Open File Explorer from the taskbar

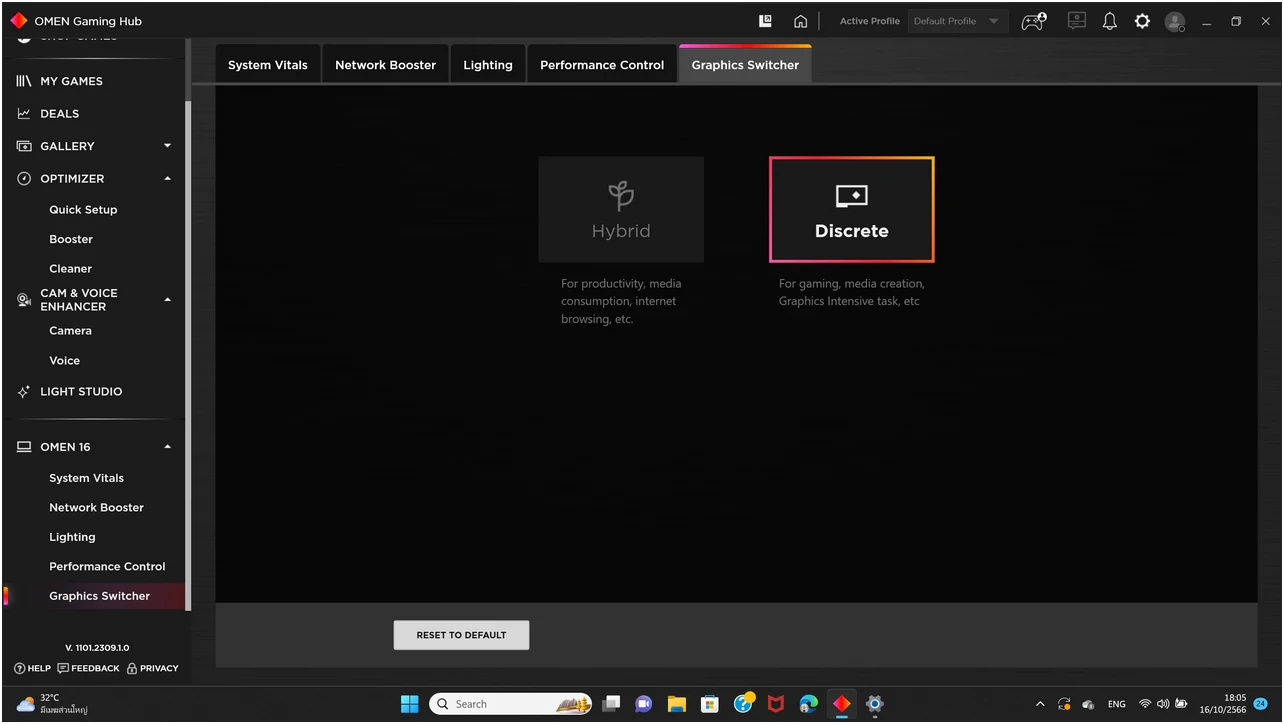[677, 704]
